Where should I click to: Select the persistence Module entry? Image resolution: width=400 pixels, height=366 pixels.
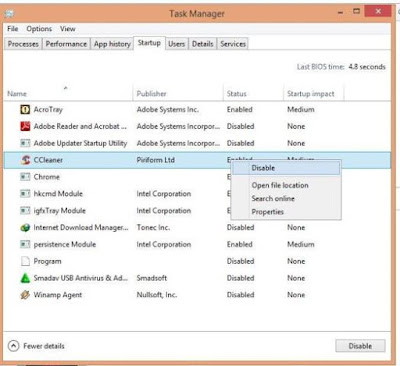click(65, 244)
